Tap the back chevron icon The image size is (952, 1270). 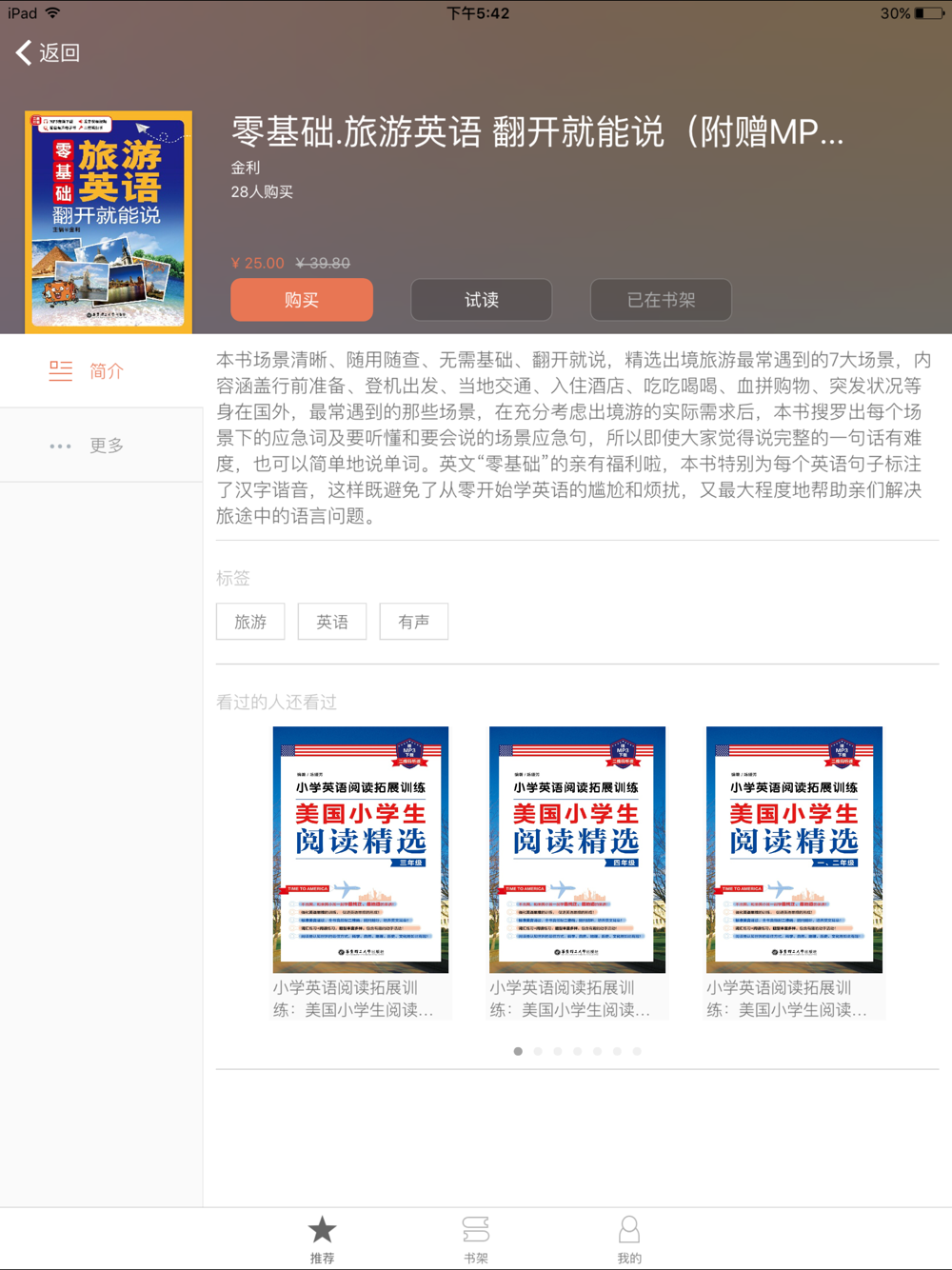pos(24,52)
